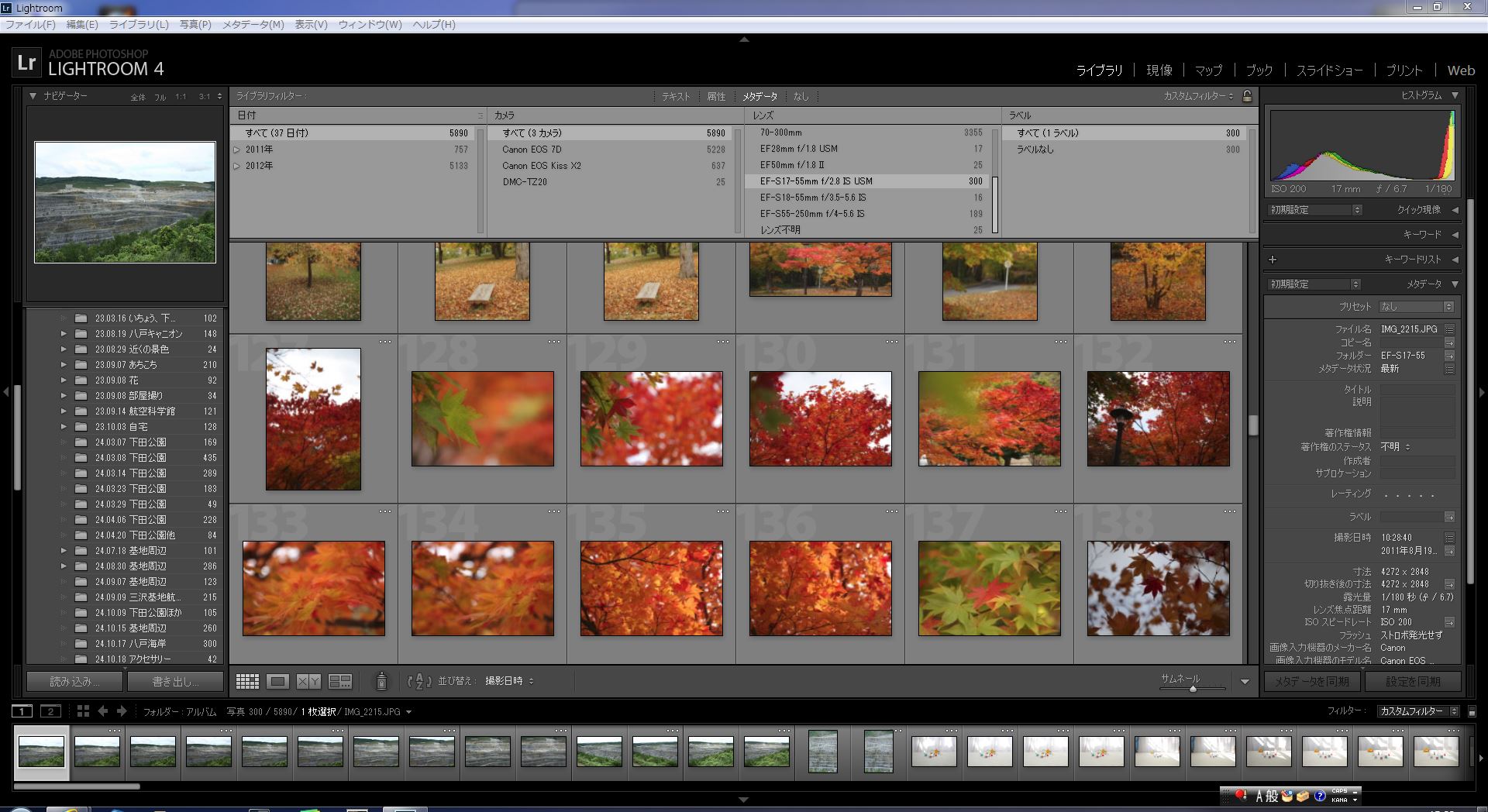Expand the 2011年 date filter entry
The width and height of the screenshot is (1488, 812).
(x=237, y=150)
